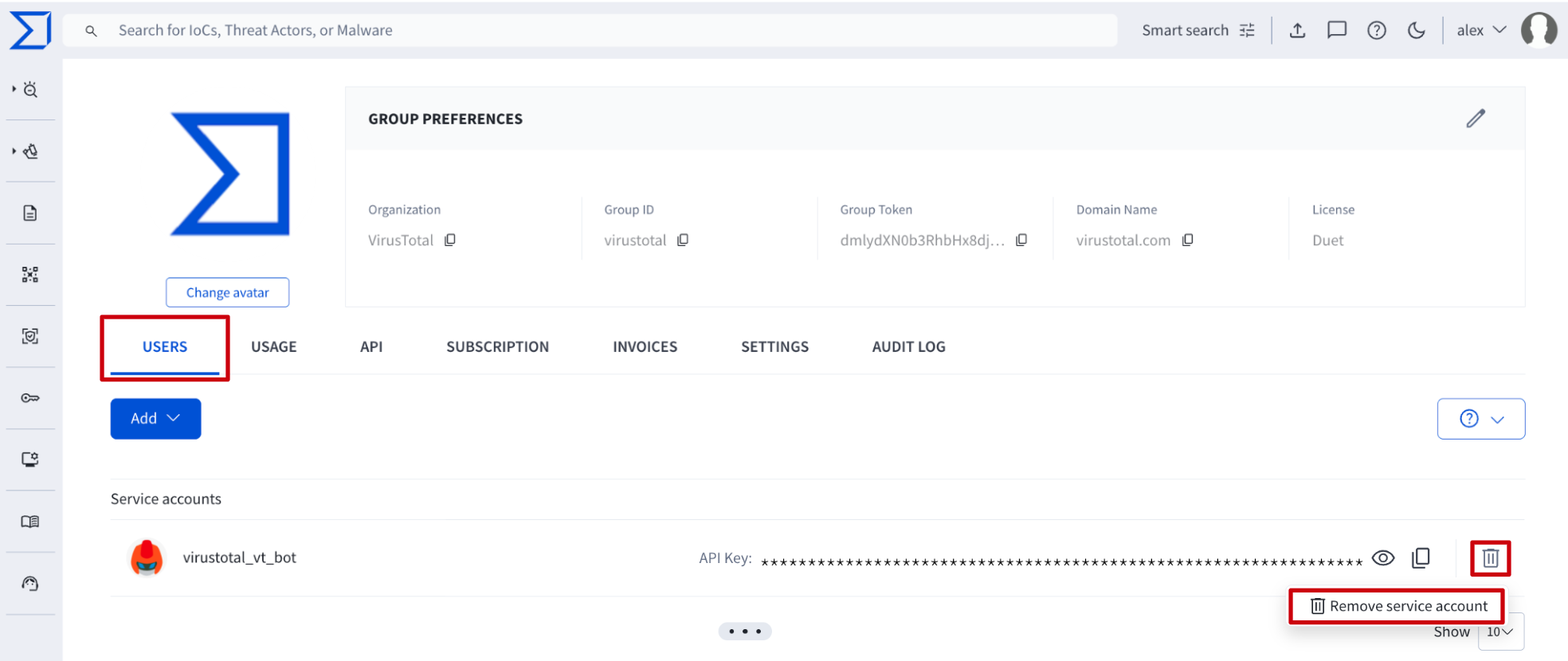The width and height of the screenshot is (1568, 661).
Task: Click the three dots load more button
Action: pos(745,632)
